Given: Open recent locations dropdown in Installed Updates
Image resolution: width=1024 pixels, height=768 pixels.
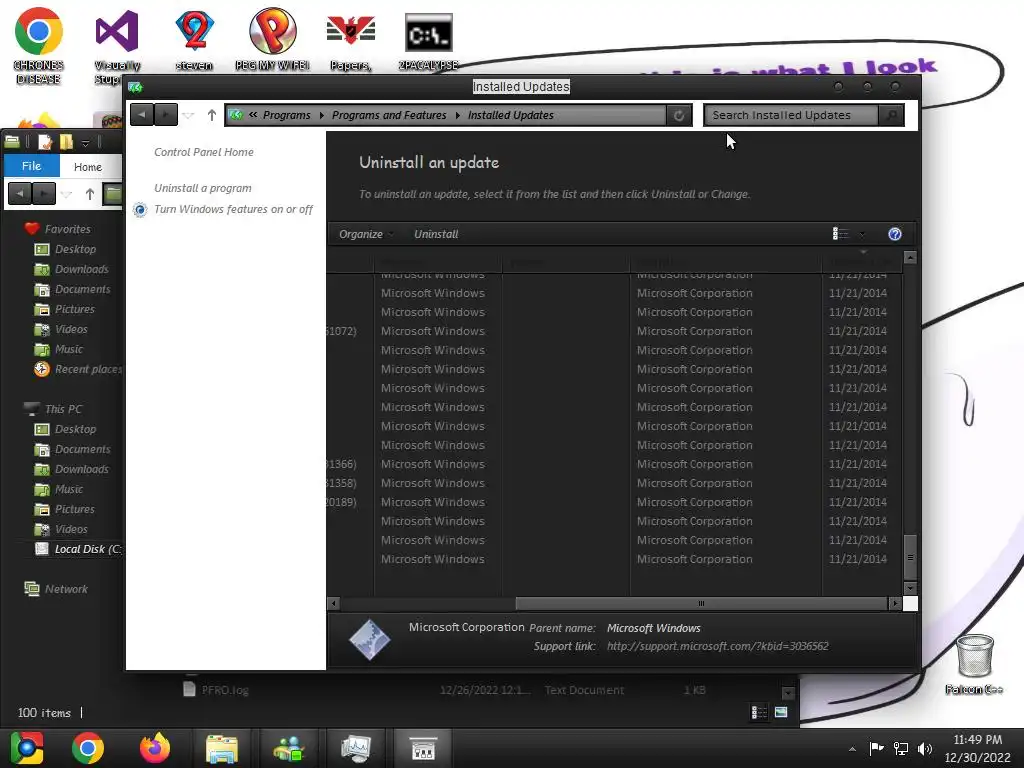Looking at the screenshot, I should (189, 116).
